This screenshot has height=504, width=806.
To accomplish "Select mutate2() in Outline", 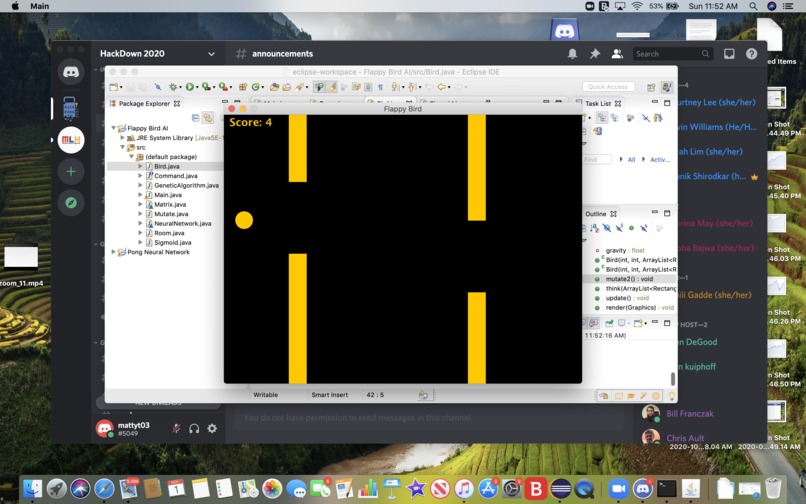I will click(629, 279).
